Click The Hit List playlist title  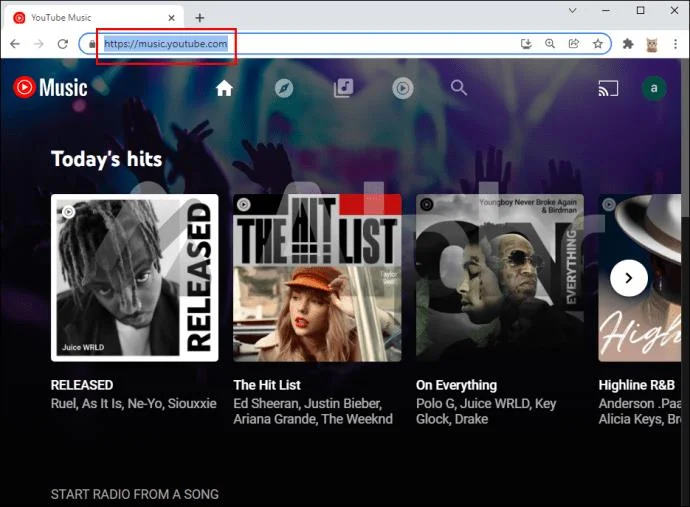point(267,385)
